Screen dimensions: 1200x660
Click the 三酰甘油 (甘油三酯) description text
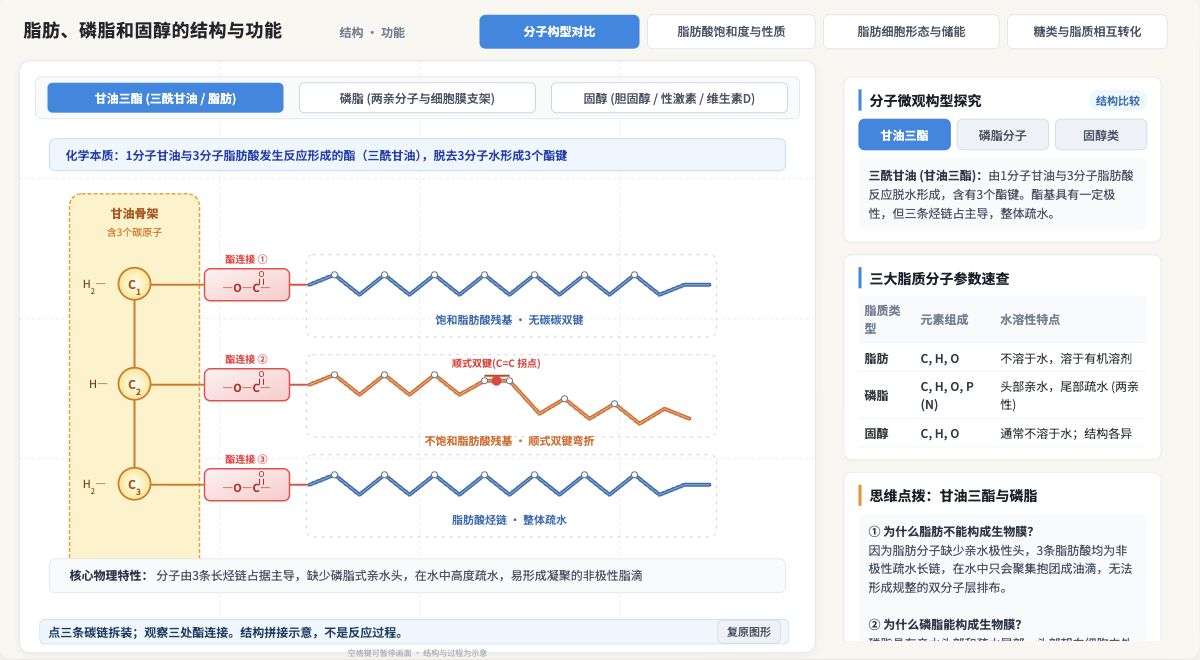(x=1003, y=194)
